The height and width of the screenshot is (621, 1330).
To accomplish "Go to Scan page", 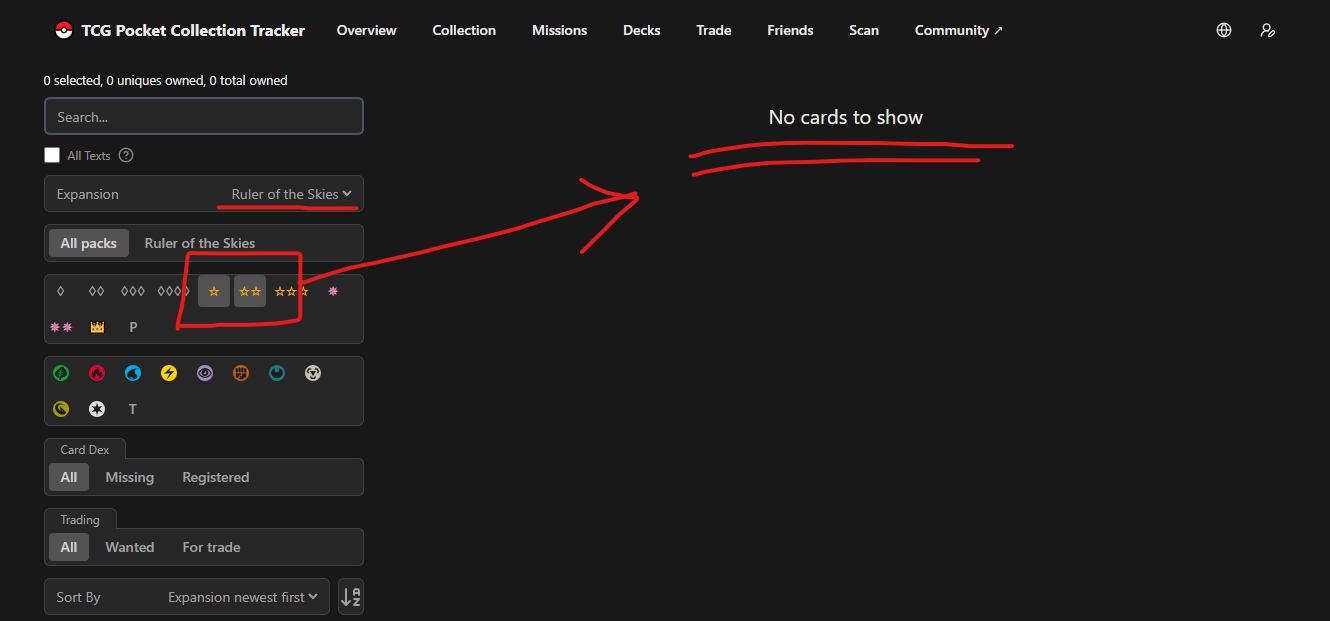I will pos(864,30).
